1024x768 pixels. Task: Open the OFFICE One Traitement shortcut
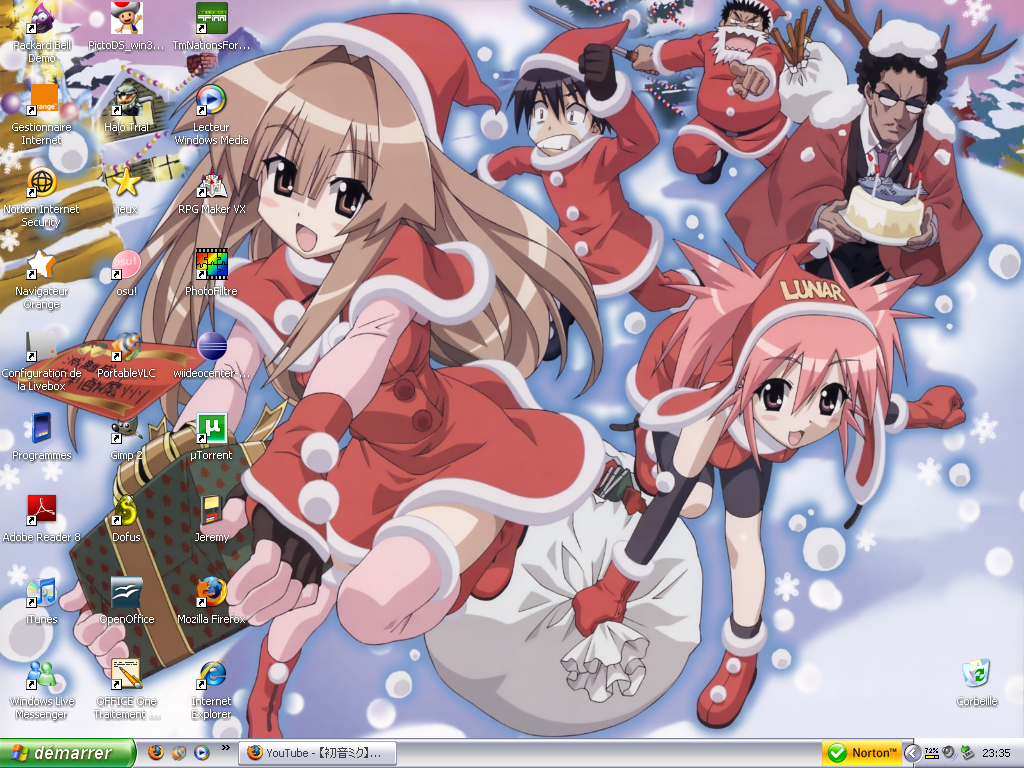[x=126, y=690]
